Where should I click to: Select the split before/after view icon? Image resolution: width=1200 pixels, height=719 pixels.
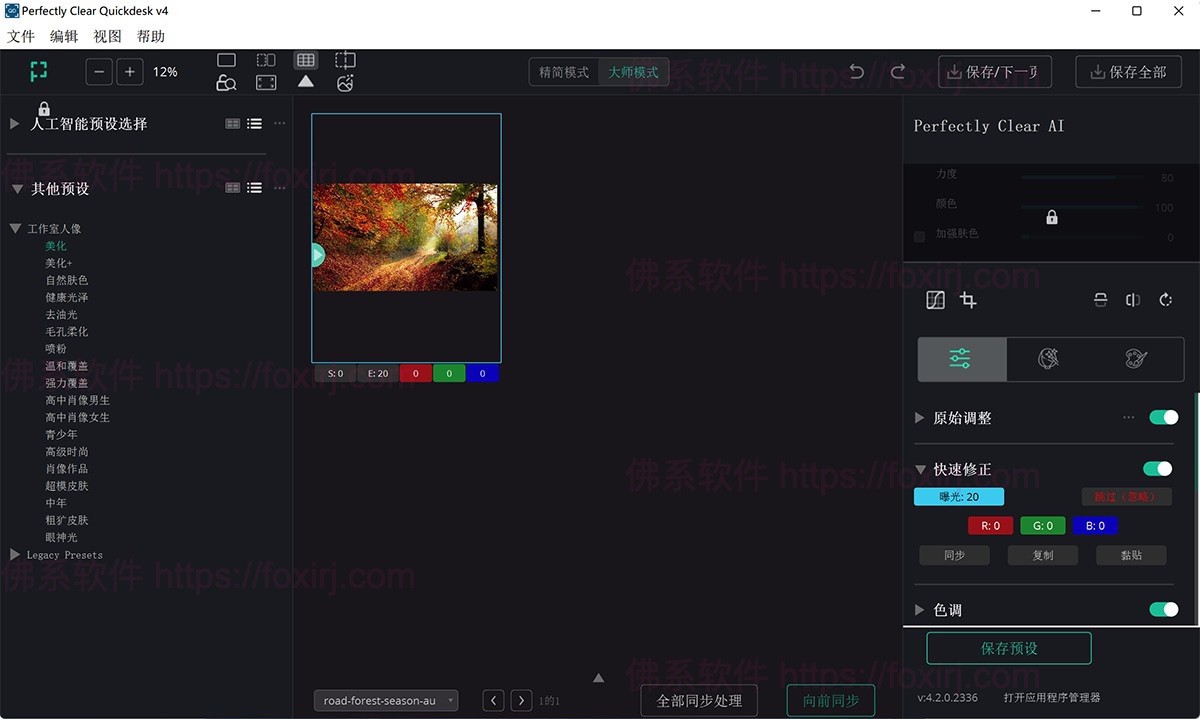tap(266, 60)
